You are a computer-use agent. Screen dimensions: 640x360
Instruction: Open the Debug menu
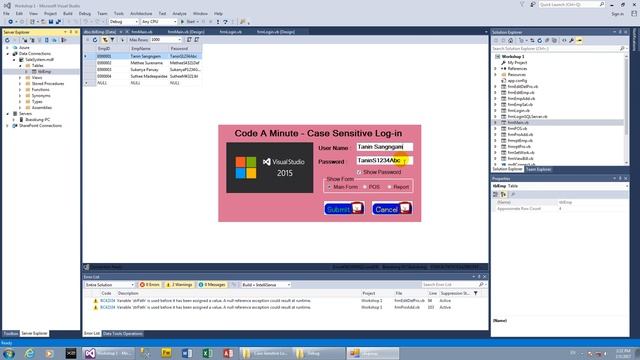tap(85, 13)
